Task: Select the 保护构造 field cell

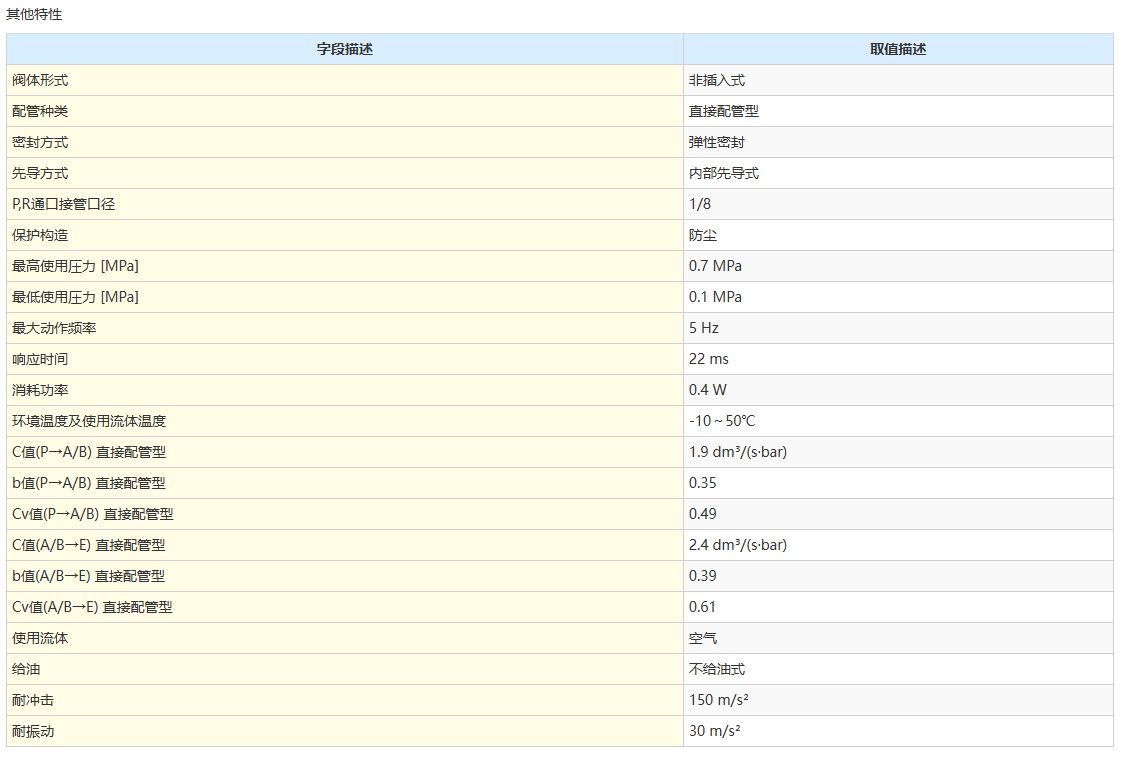Action: point(40,235)
